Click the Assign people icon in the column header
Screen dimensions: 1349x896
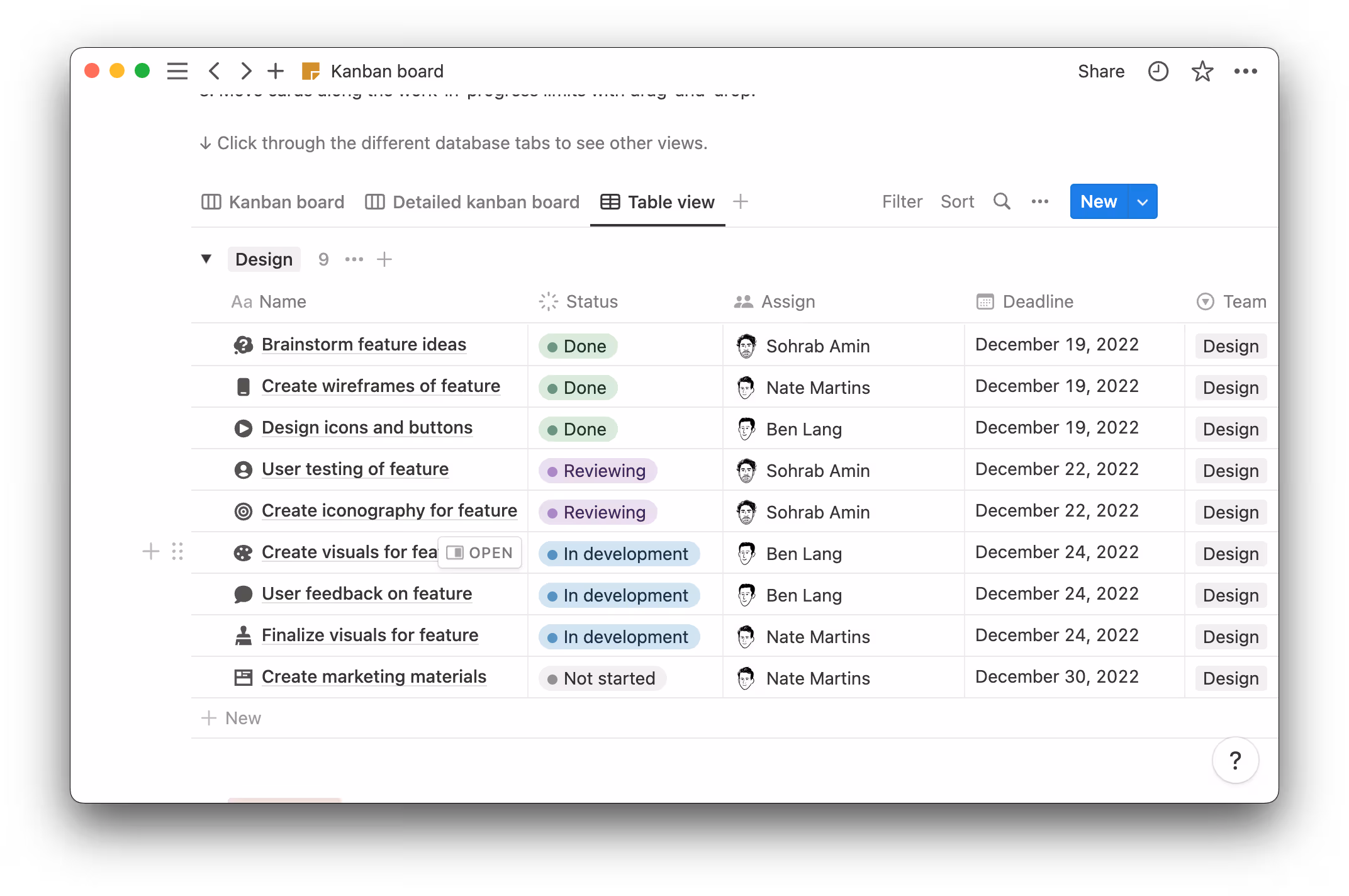pyautogui.click(x=743, y=301)
